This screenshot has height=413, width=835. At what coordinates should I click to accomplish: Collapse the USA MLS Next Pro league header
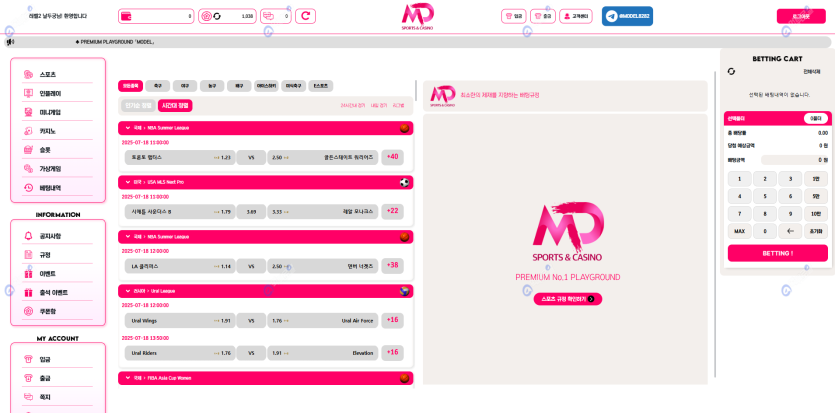point(126,182)
